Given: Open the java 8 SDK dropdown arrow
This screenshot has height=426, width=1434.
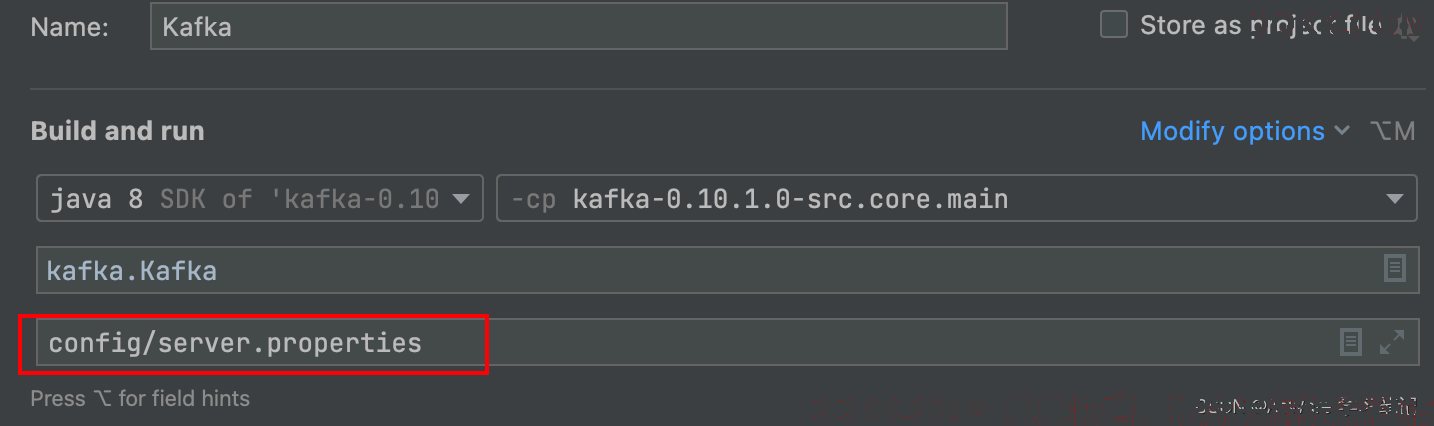Looking at the screenshot, I should coord(461,199).
